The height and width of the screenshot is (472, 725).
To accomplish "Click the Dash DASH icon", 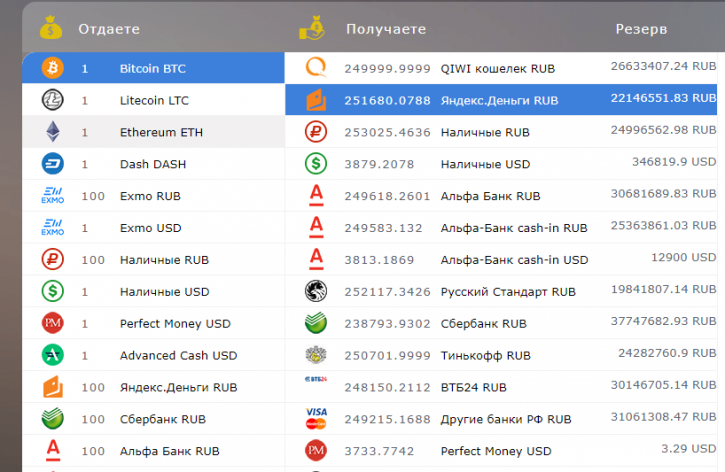I will pyautogui.click(x=53, y=164).
